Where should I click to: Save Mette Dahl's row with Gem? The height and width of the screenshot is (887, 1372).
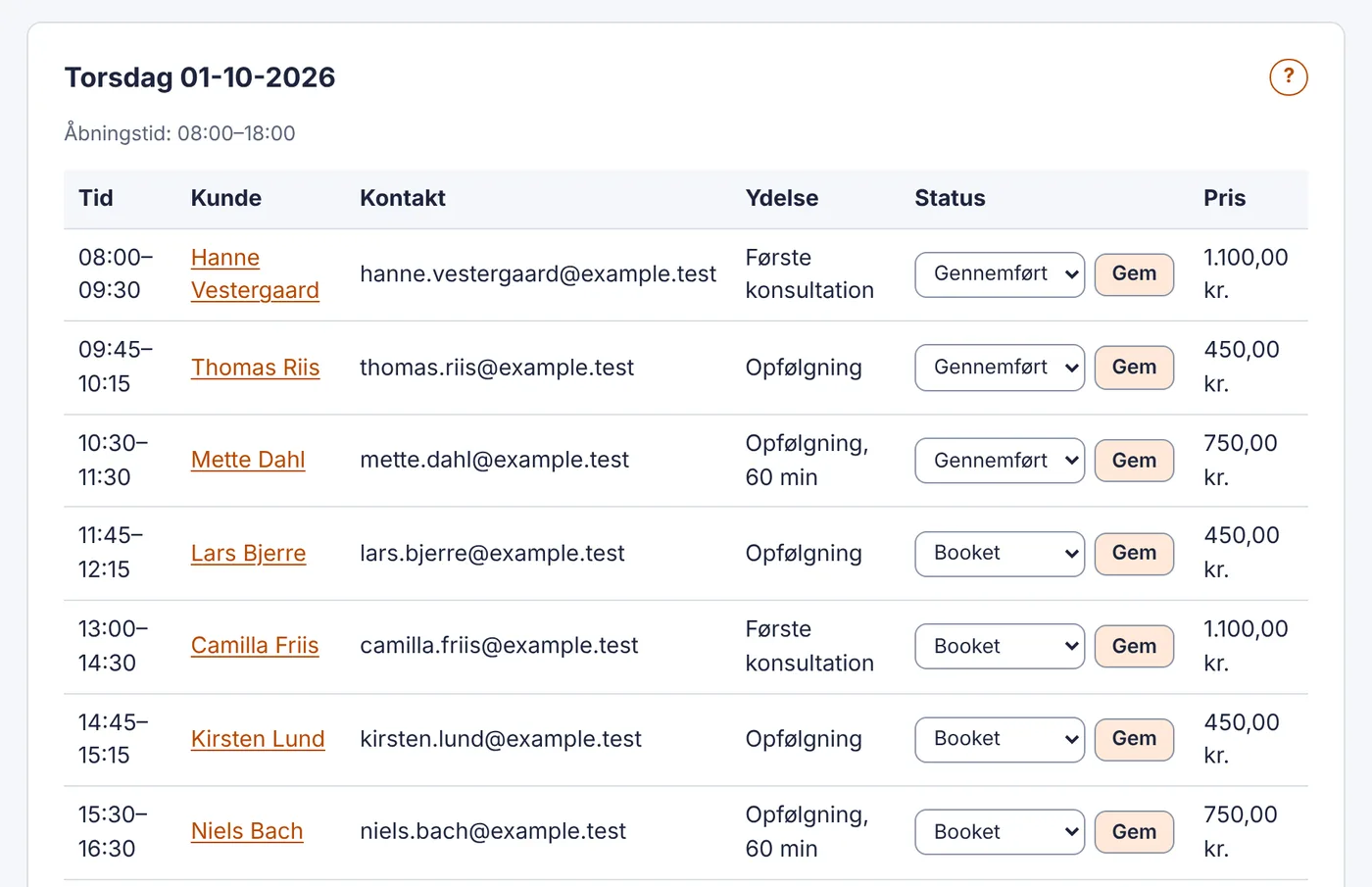1134,461
